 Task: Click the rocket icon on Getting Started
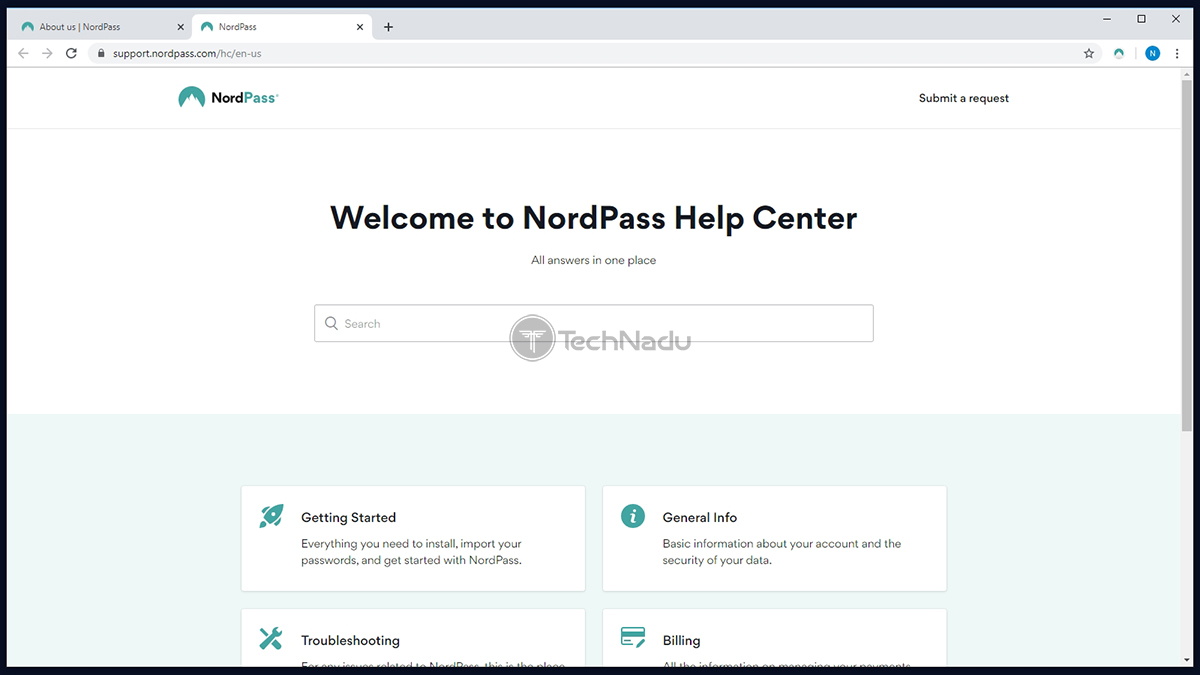coord(271,516)
